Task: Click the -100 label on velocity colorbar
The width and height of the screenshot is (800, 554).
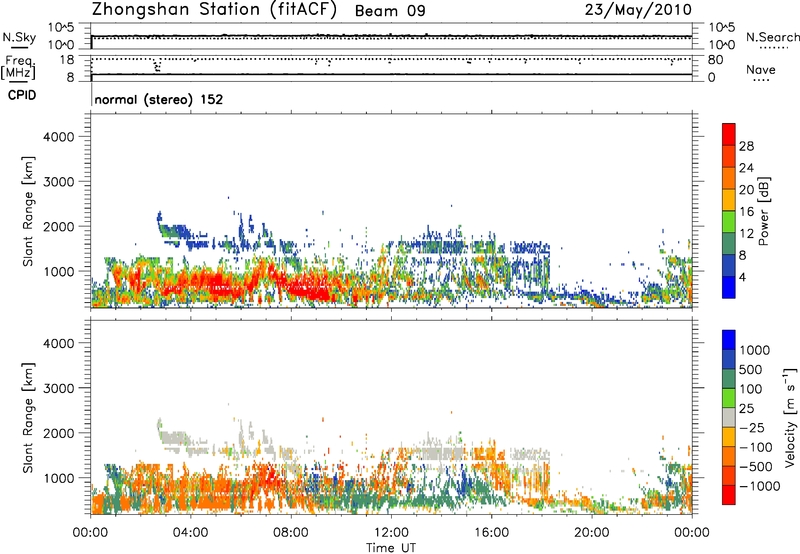Action: (755, 447)
